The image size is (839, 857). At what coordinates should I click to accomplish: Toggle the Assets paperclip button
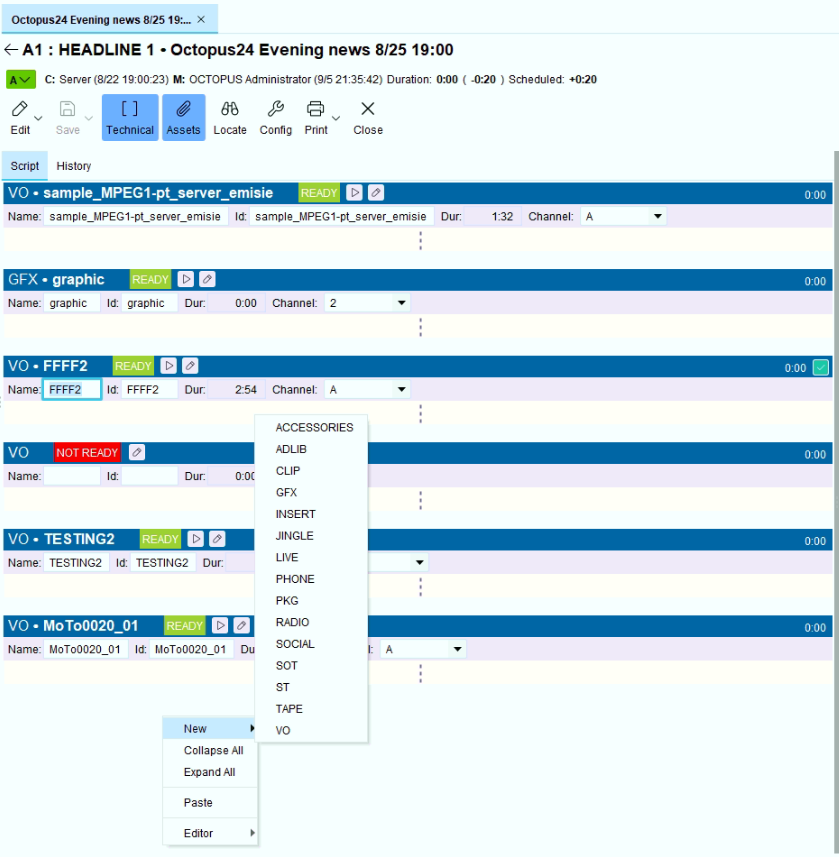pyautogui.click(x=183, y=118)
